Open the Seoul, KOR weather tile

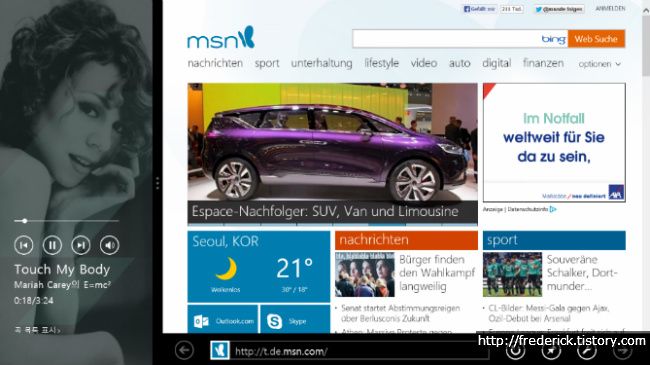[x=259, y=267]
